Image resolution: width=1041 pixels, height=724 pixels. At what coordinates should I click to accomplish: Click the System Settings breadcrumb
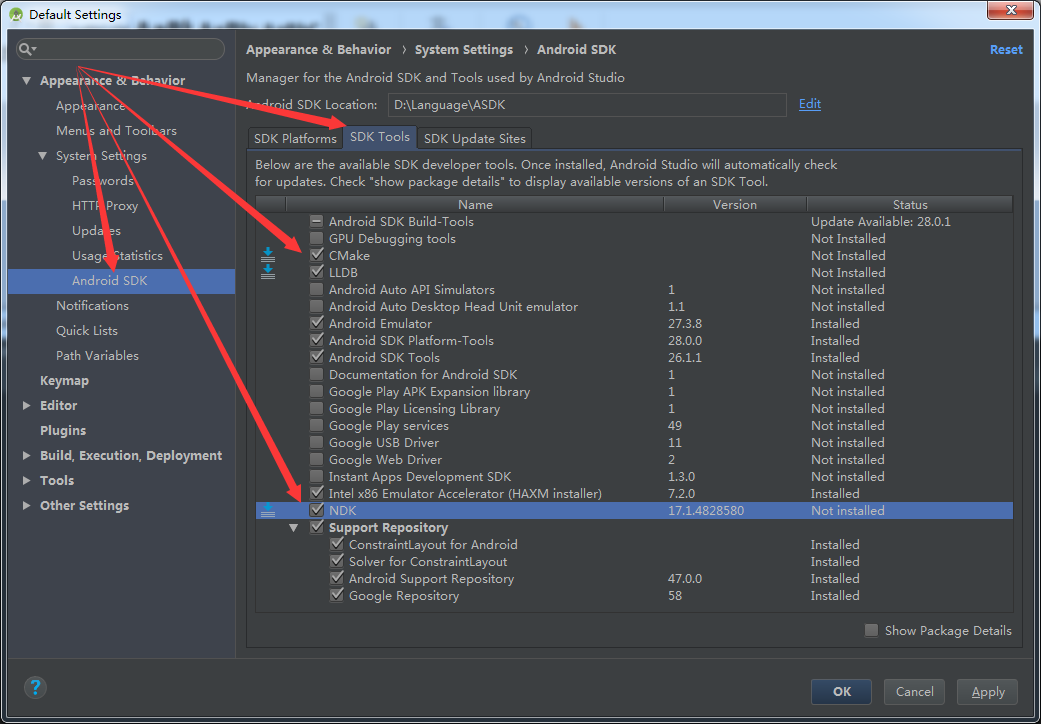click(463, 50)
